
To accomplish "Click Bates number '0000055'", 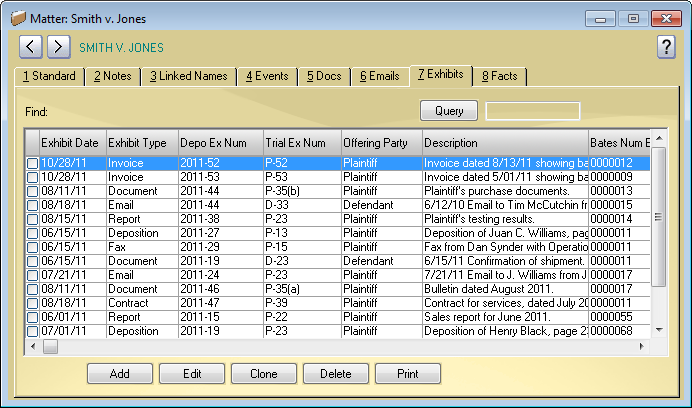I will (x=620, y=317).
